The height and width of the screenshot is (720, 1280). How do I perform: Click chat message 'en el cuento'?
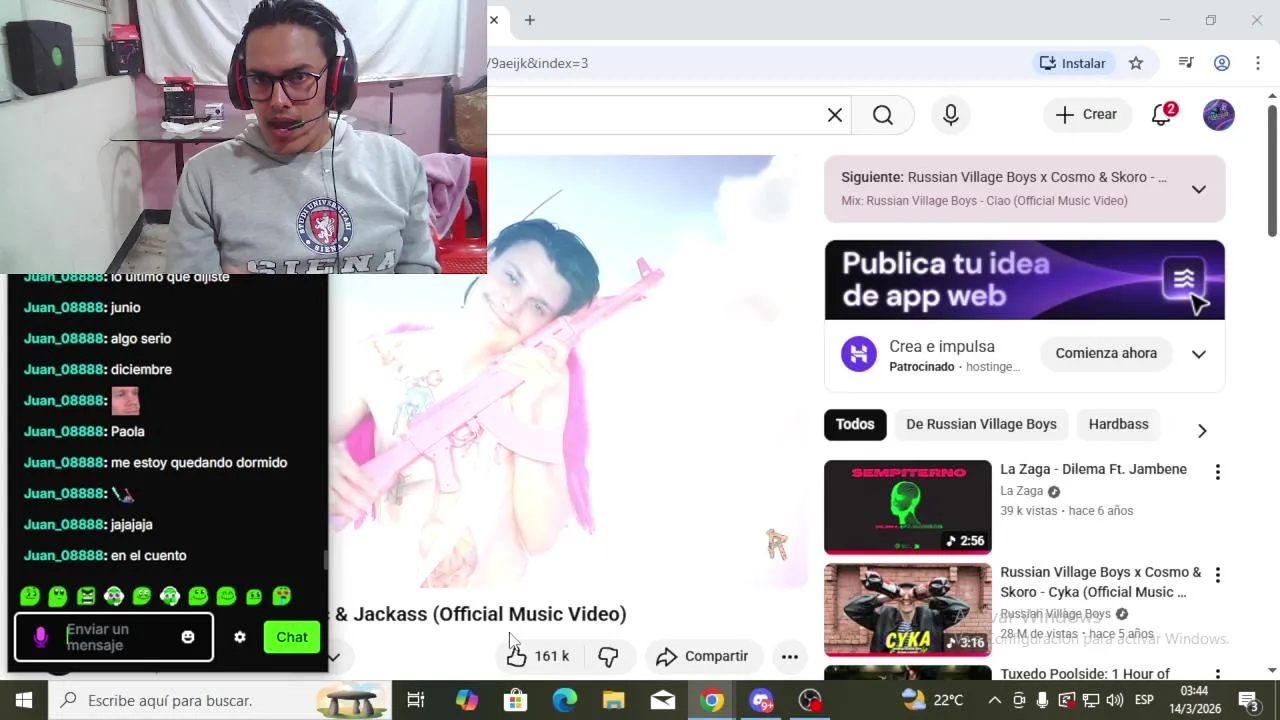(148, 555)
